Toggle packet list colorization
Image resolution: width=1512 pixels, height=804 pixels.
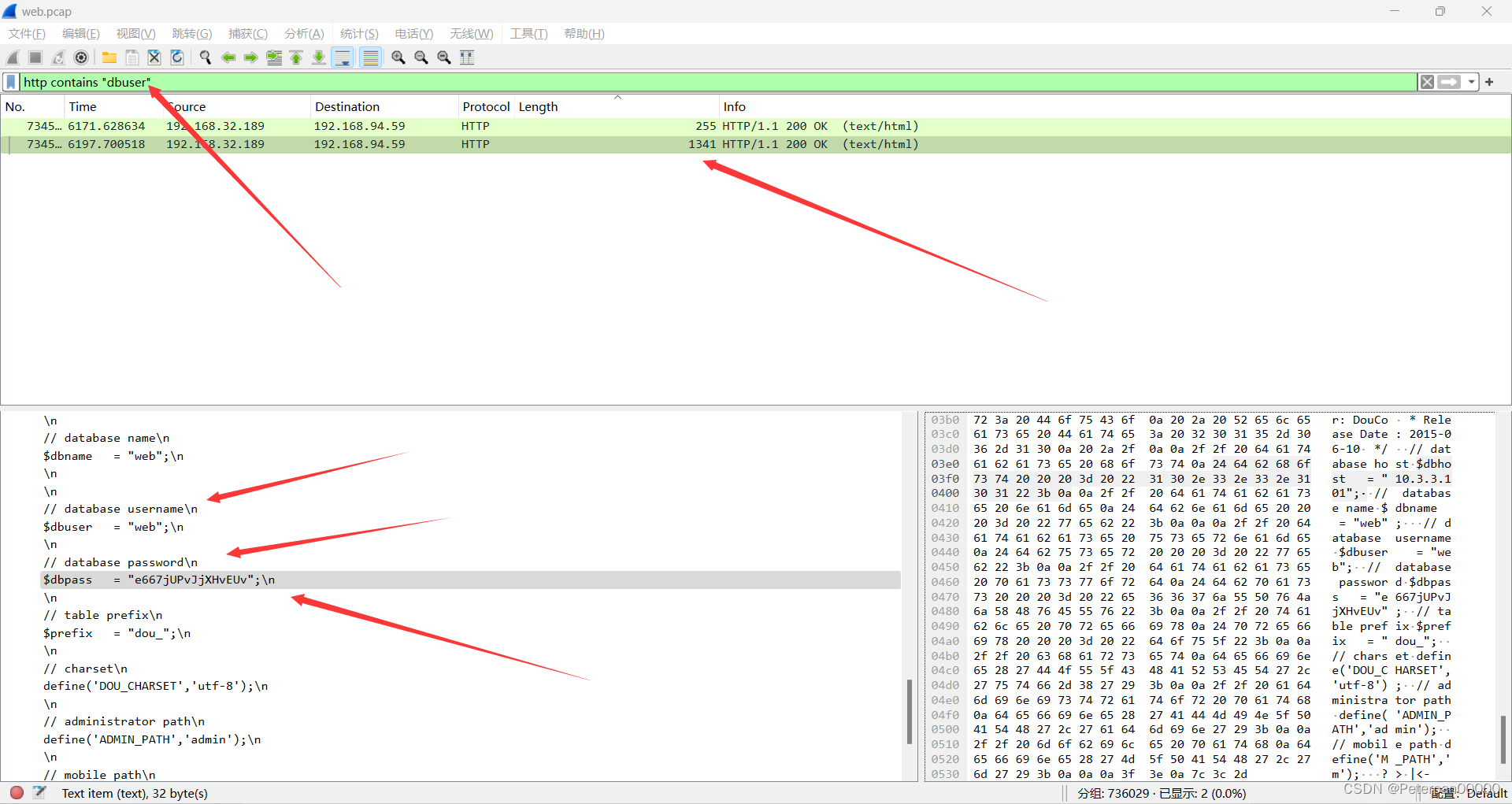[370, 57]
